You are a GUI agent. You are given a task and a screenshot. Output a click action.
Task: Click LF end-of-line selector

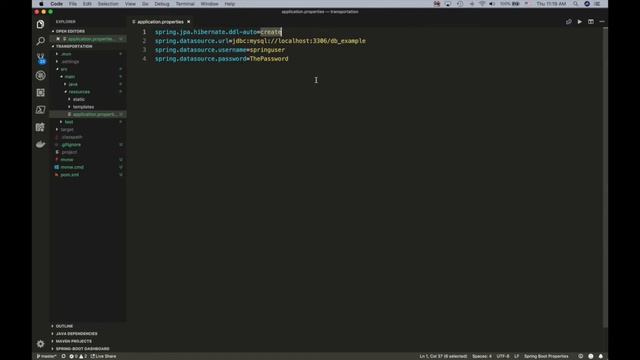(516, 356)
